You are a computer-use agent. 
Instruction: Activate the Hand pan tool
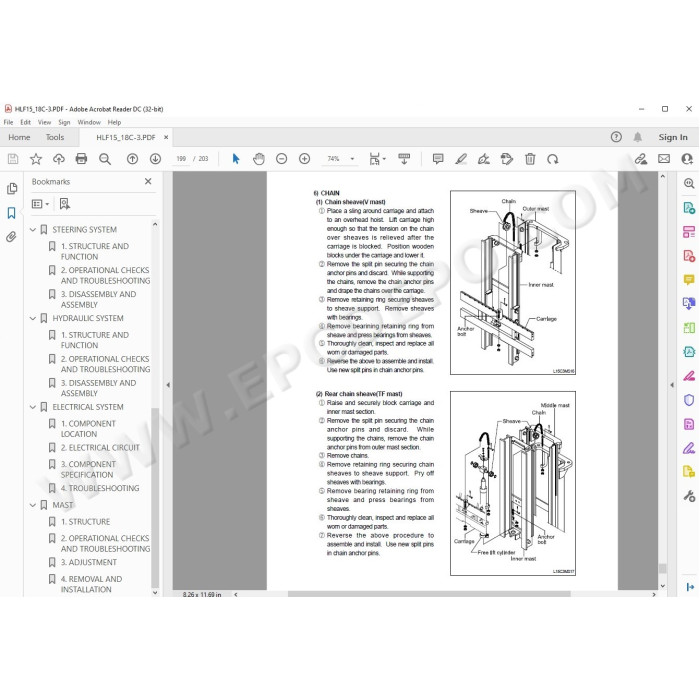click(258, 159)
